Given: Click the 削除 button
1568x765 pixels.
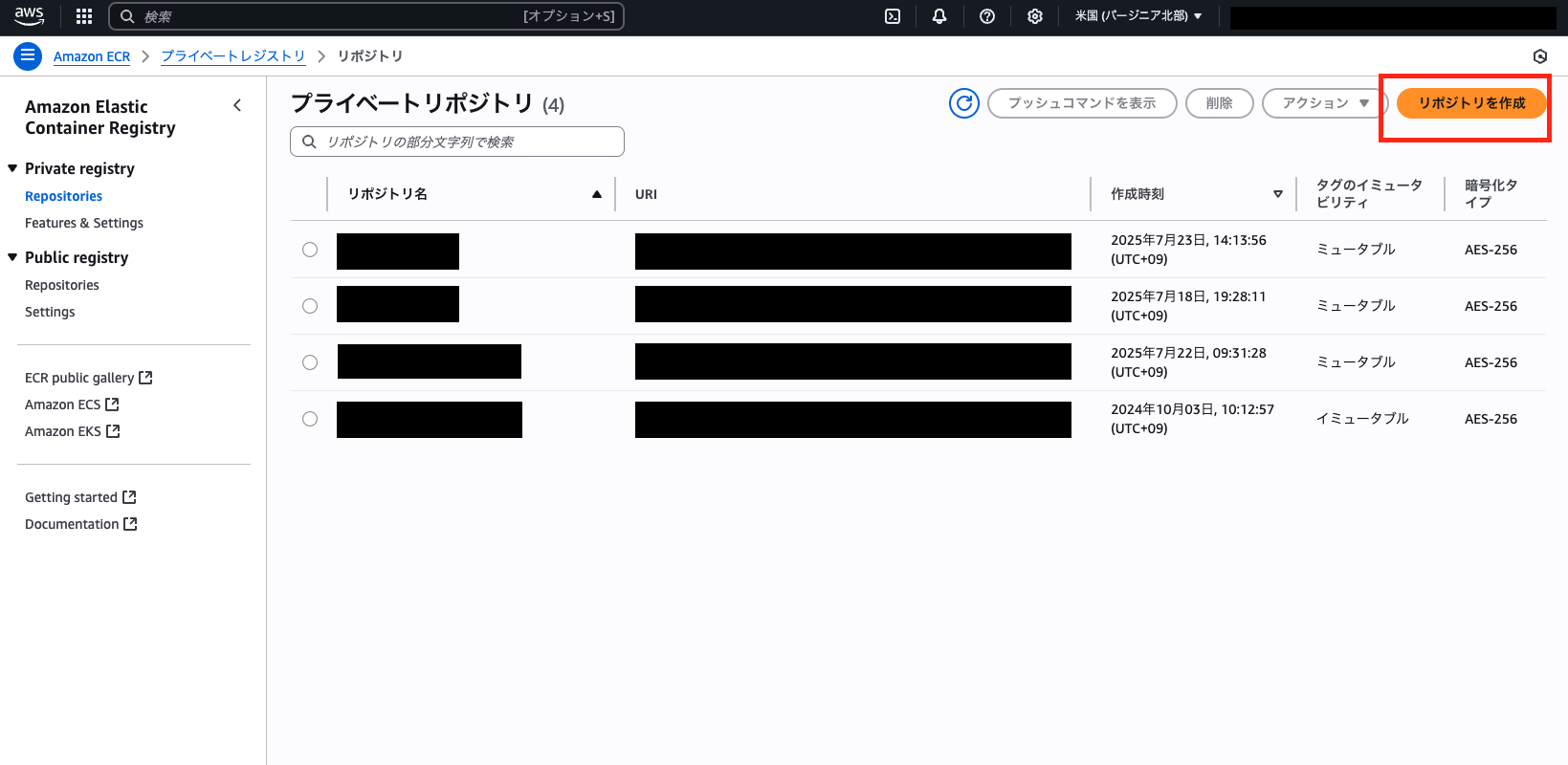Looking at the screenshot, I should [x=1220, y=103].
